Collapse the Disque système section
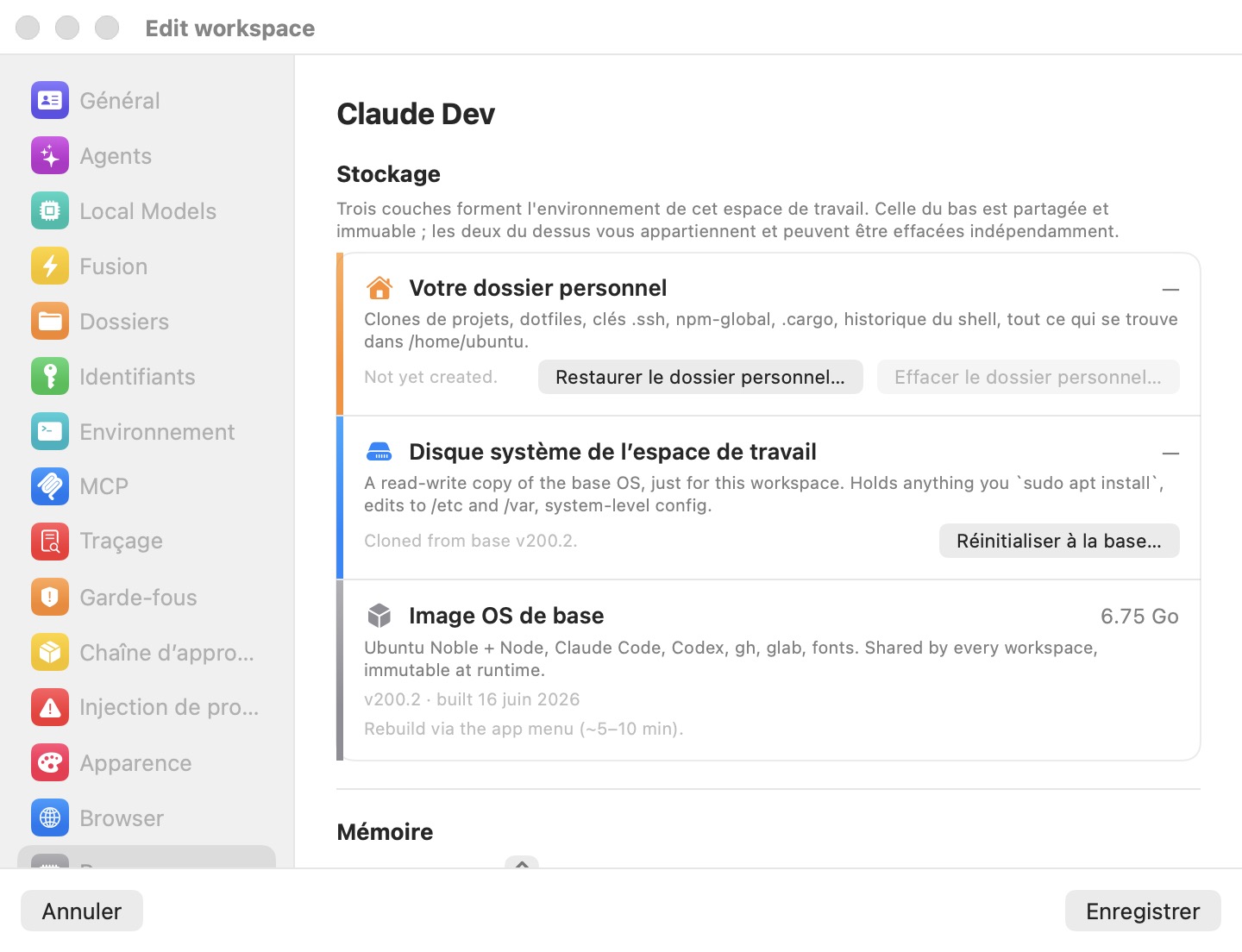Image resolution: width=1242 pixels, height=952 pixels. coord(1170,454)
